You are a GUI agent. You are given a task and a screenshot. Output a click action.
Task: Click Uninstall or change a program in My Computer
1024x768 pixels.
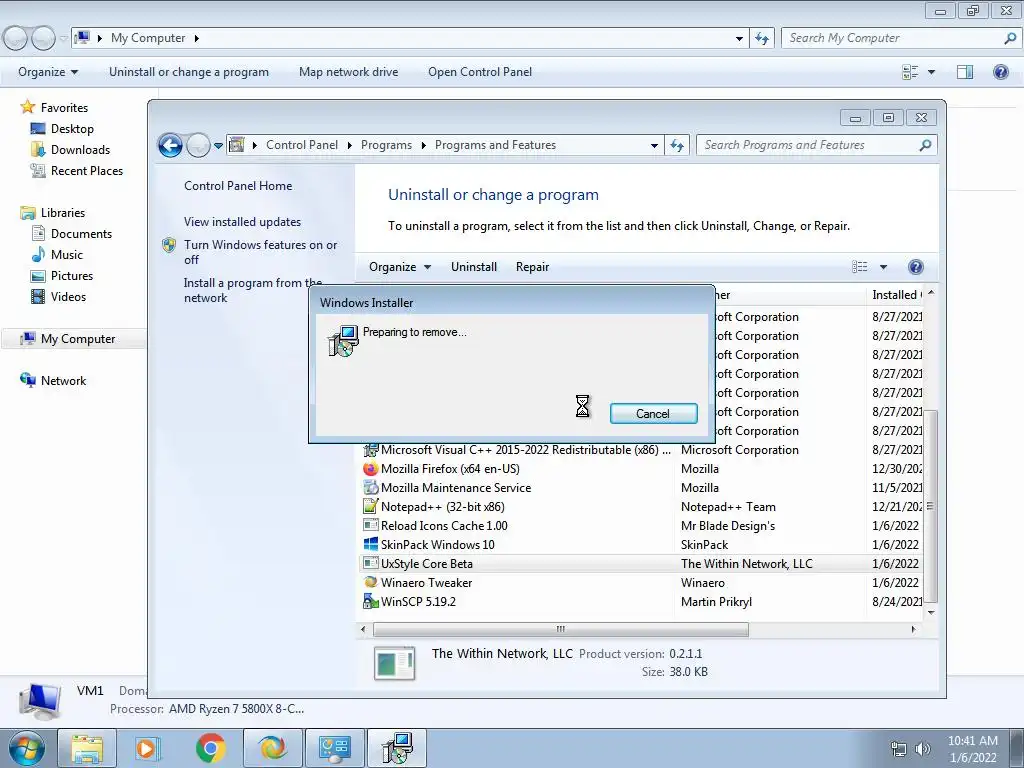189,72
